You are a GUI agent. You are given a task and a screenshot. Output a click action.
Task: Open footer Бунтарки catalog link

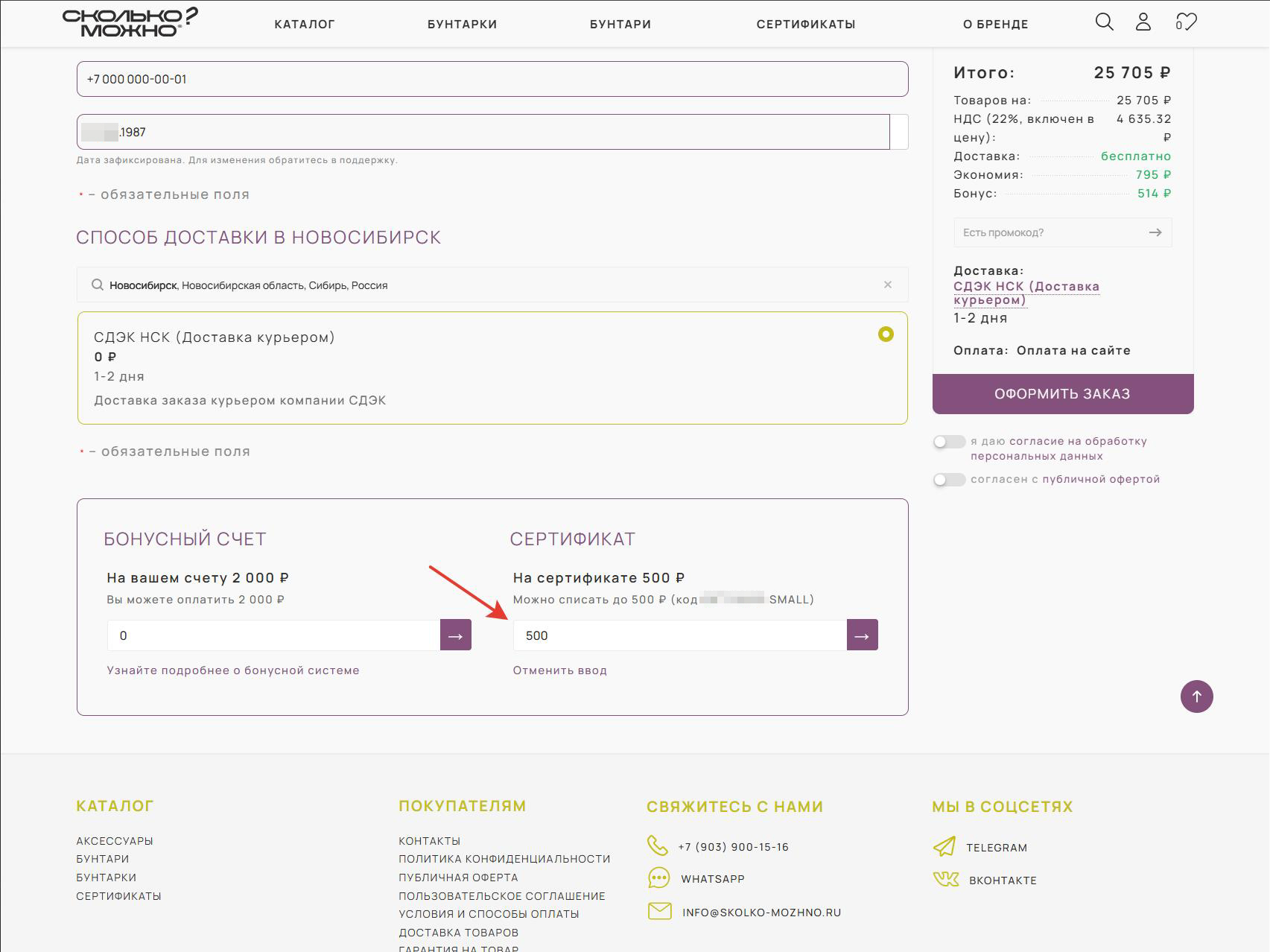click(107, 878)
